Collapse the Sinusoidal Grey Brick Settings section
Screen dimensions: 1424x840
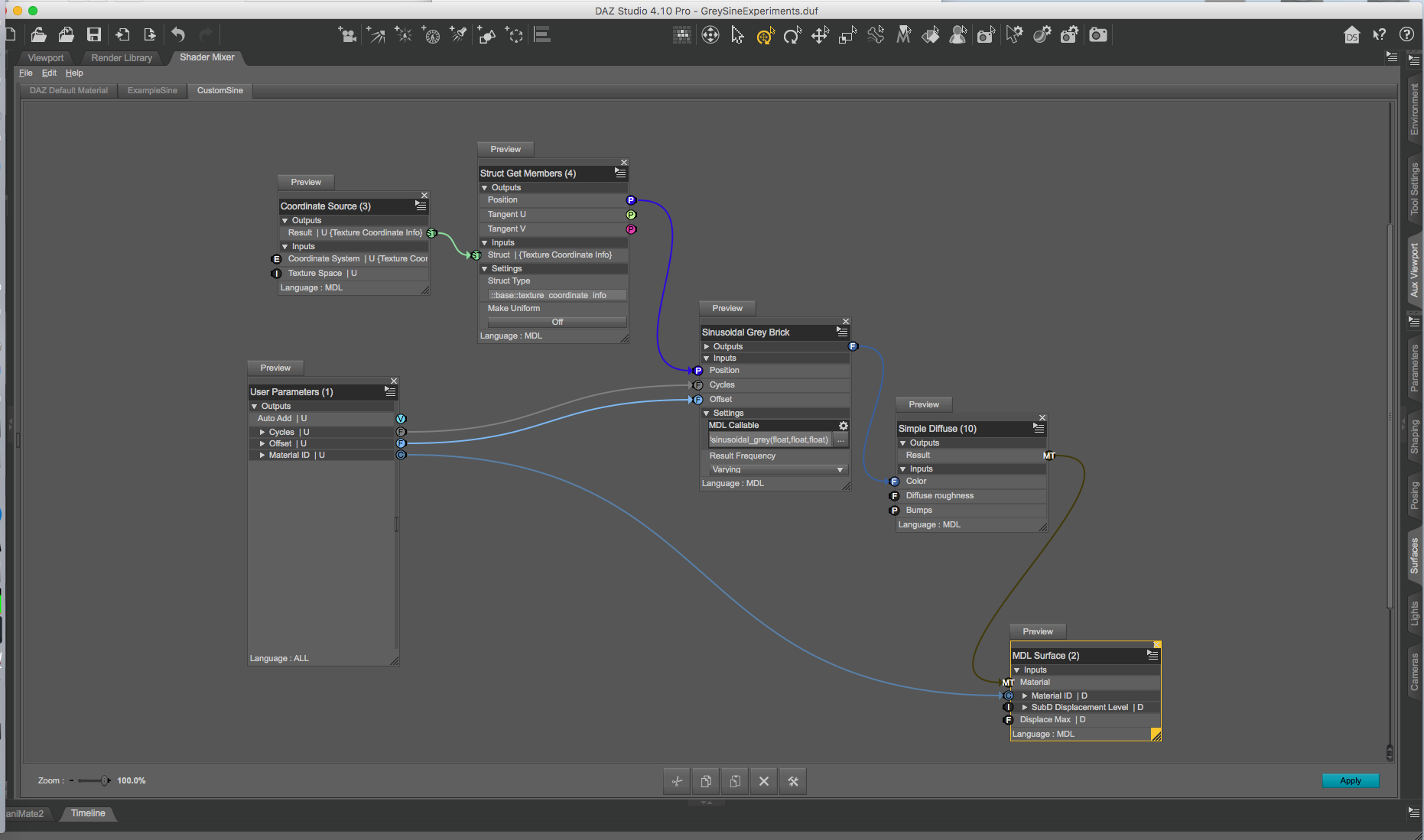coord(707,413)
